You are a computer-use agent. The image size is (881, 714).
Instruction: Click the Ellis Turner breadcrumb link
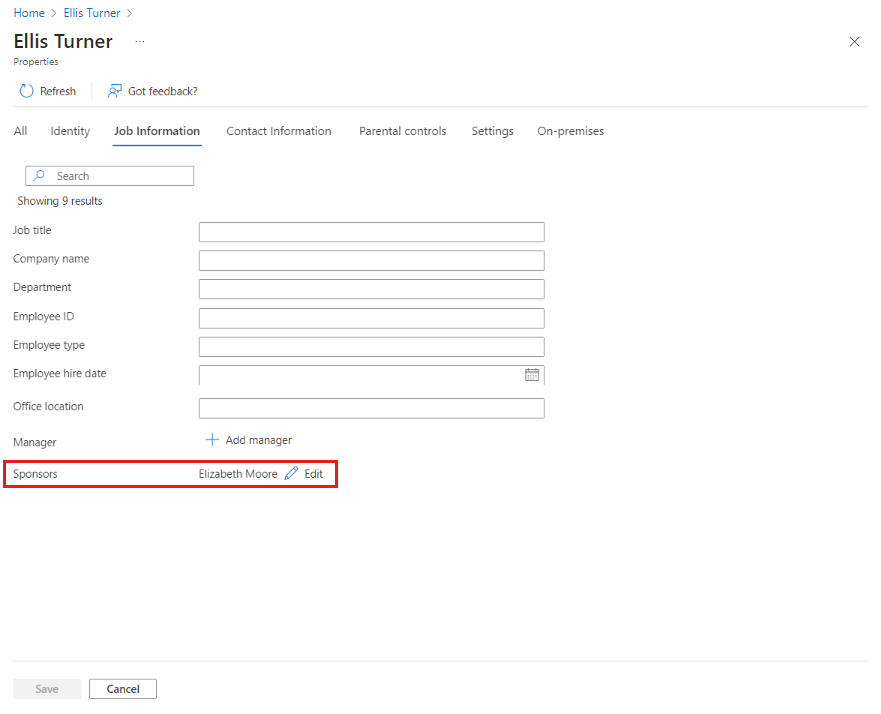(90, 12)
